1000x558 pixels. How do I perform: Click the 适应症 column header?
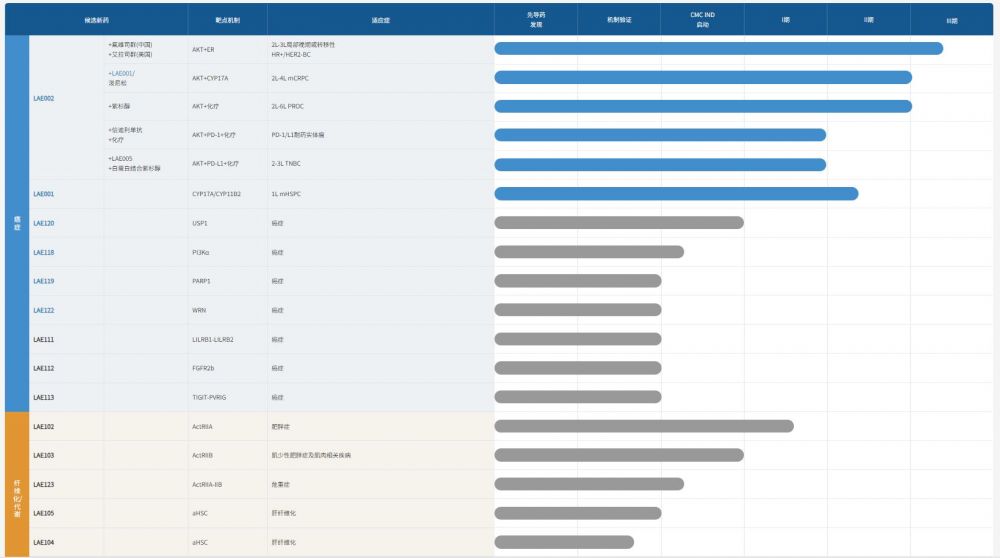point(380,20)
